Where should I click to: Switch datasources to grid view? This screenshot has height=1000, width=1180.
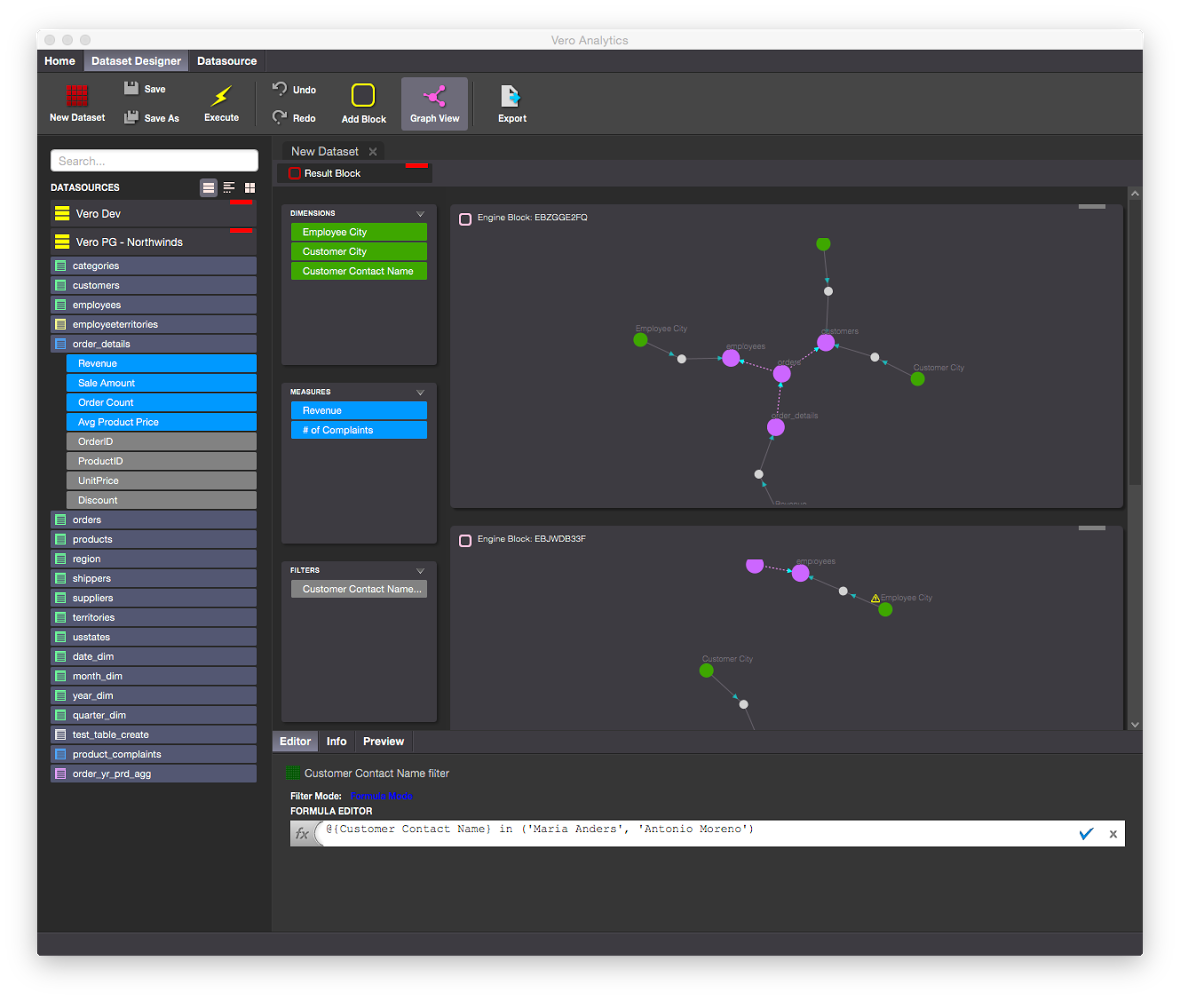(250, 187)
